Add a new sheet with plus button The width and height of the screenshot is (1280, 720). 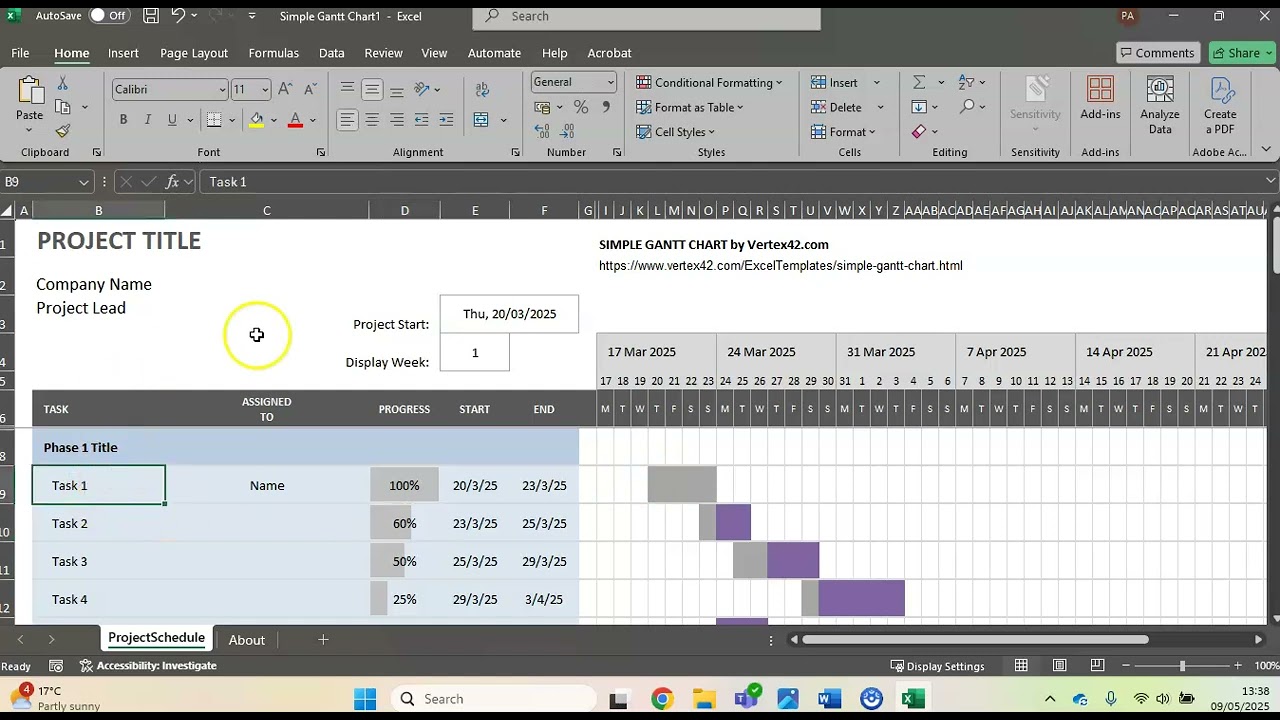[323, 640]
